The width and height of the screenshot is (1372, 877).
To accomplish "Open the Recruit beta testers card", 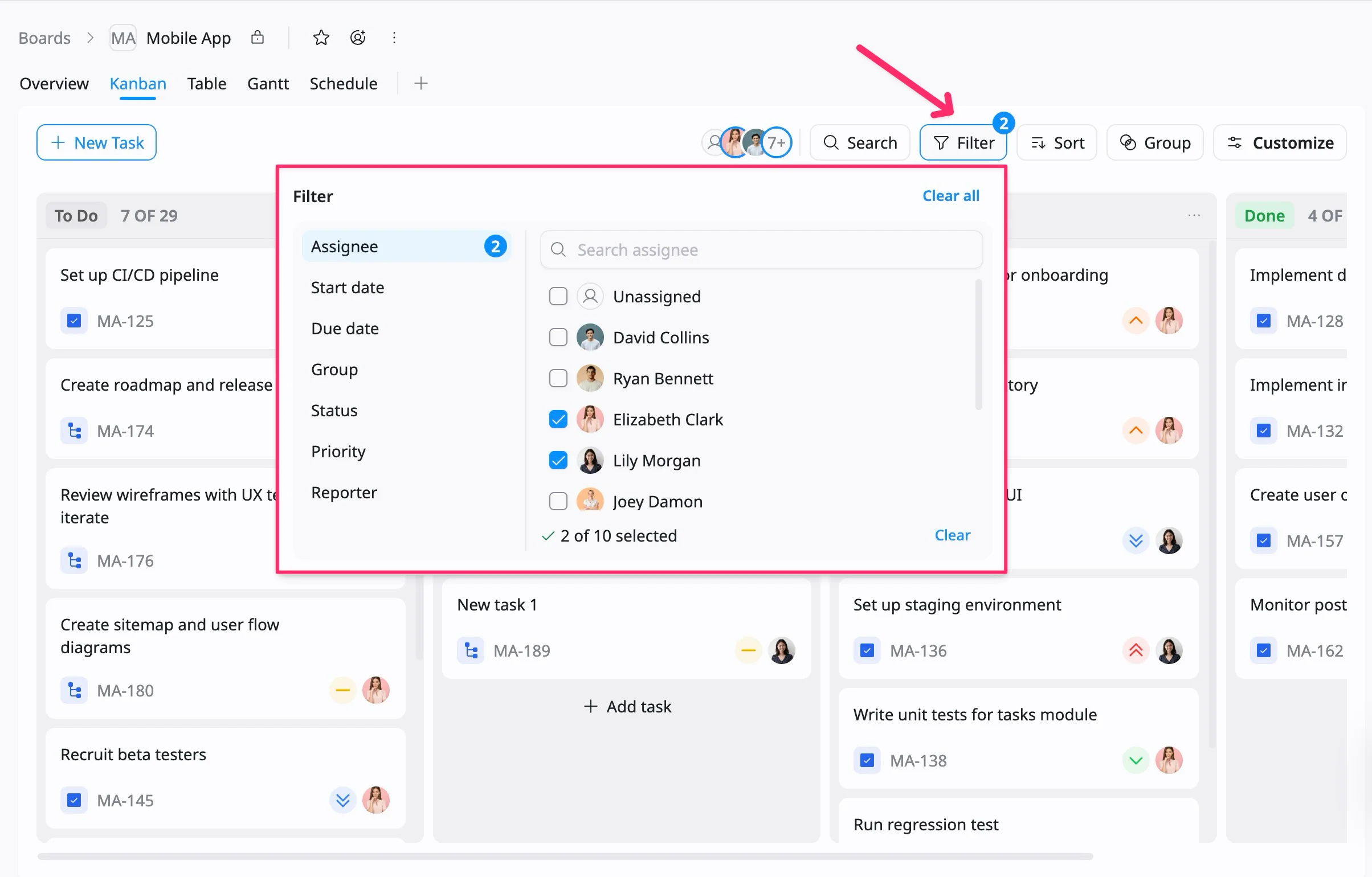I will (226, 777).
